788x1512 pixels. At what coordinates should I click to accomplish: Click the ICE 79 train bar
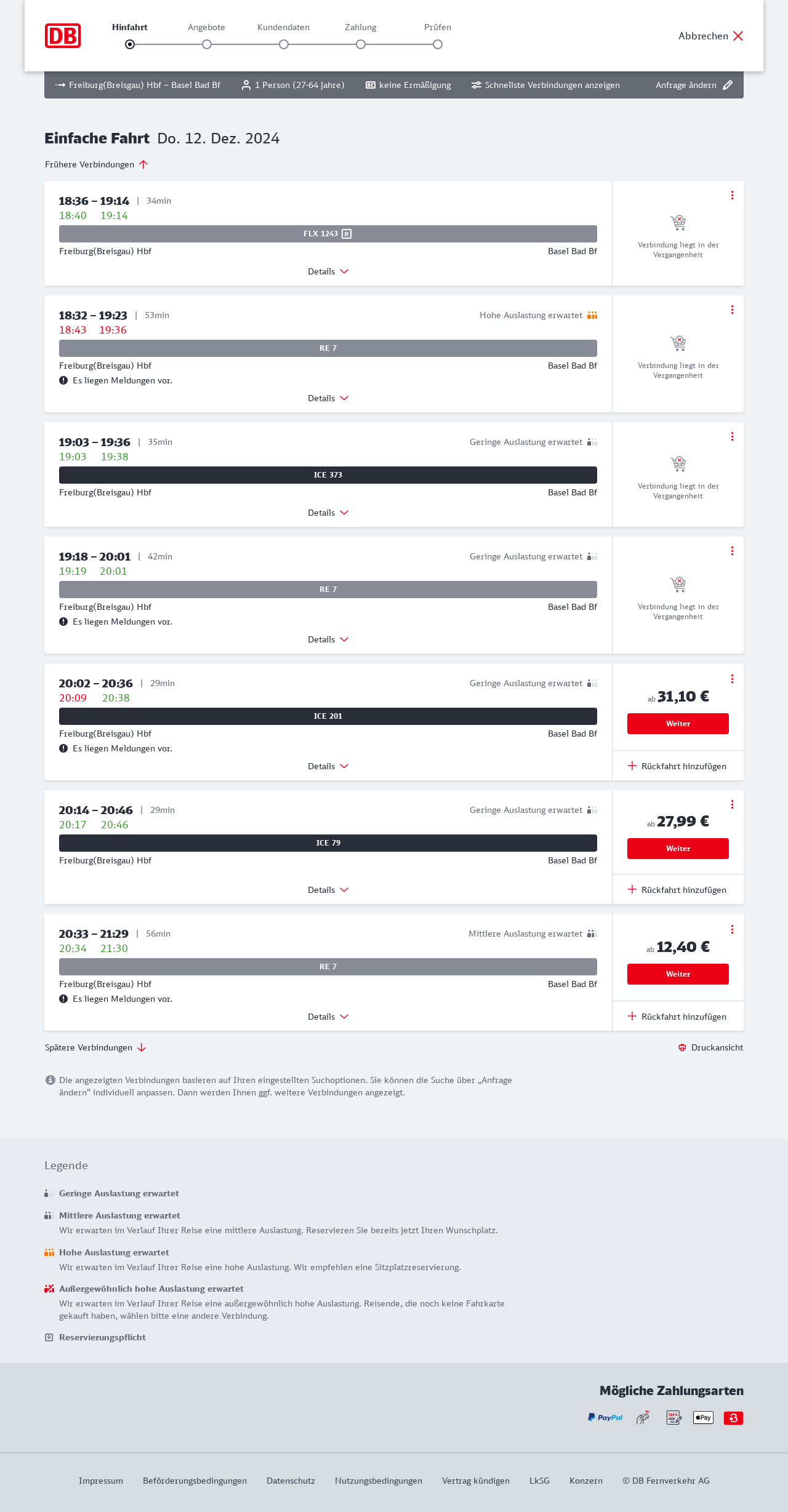(328, 843)
